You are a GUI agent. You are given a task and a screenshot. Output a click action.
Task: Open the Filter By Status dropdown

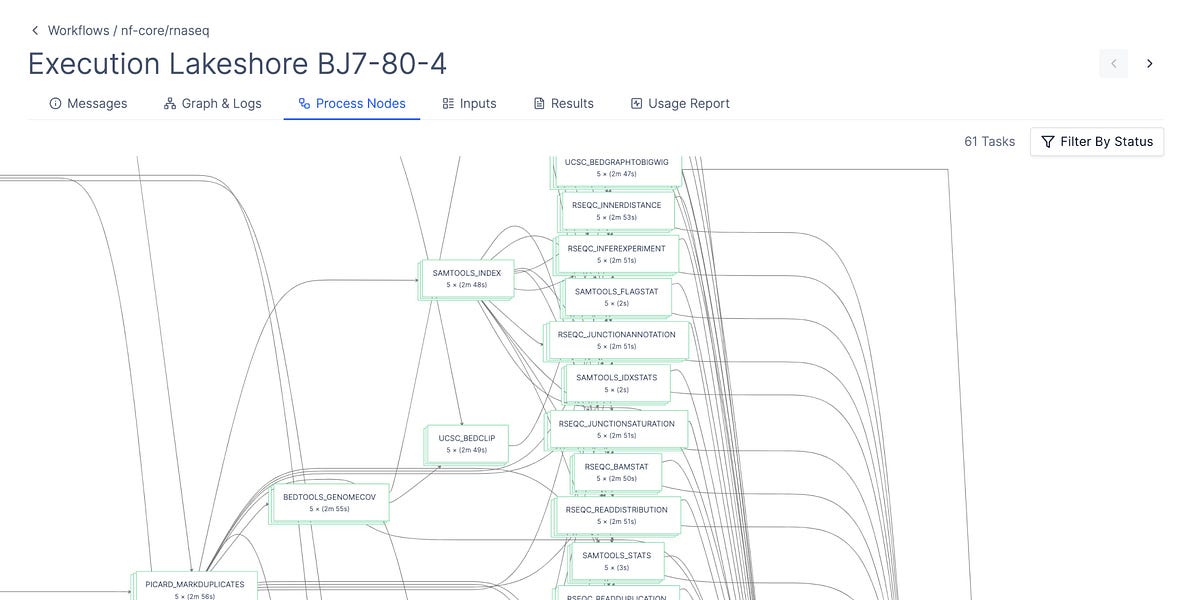coord(1097,141)
